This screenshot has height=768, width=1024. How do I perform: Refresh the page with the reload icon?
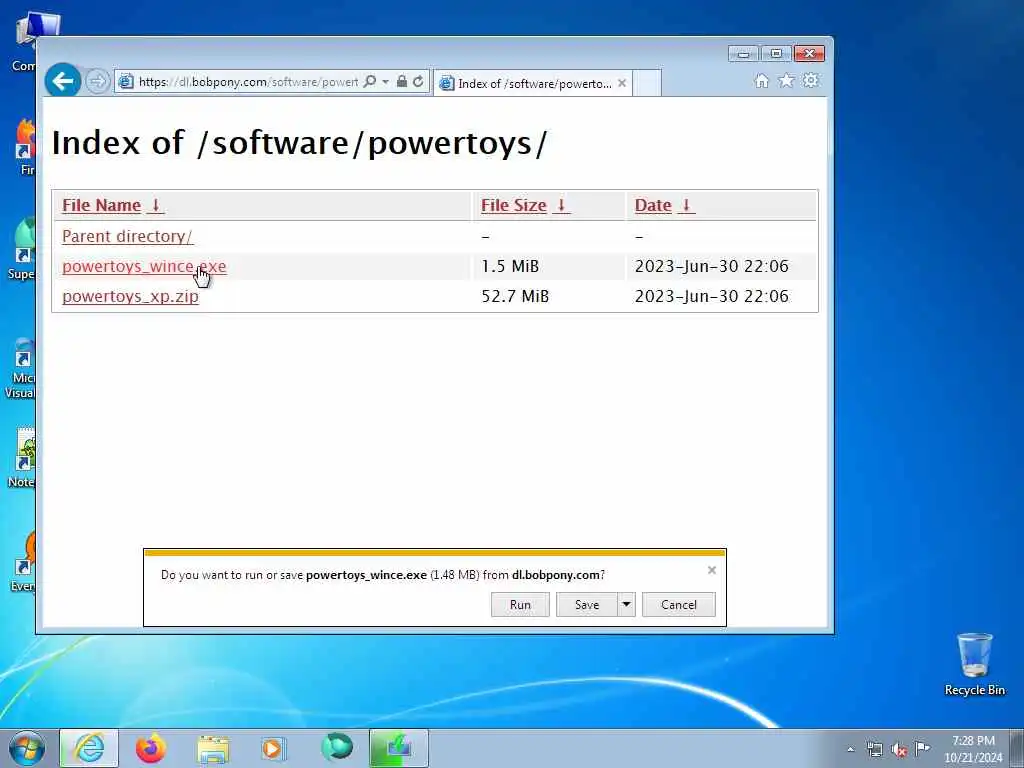coord(418,82)
